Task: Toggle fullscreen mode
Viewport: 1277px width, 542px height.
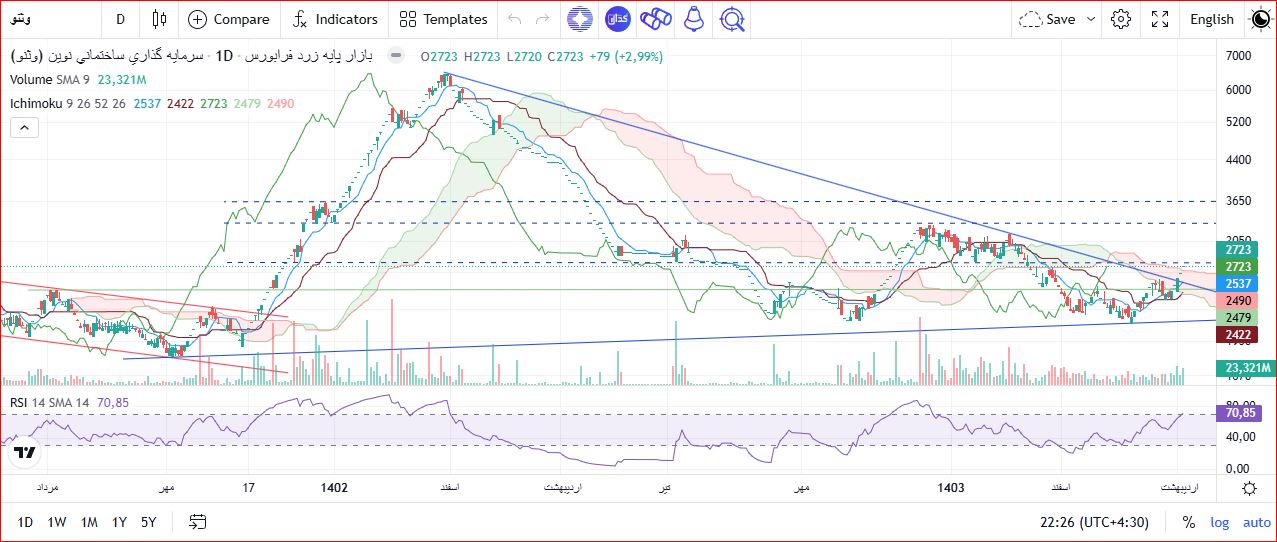Action: pyautogui.click(x=1160, y=19)
